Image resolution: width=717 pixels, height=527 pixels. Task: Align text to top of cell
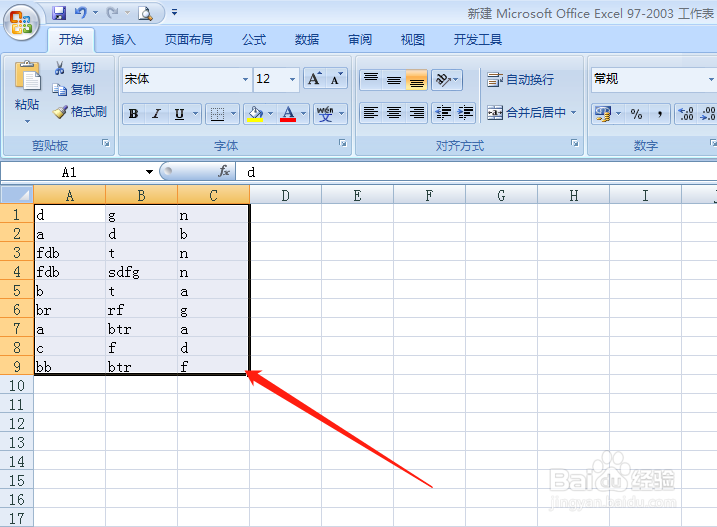pyautogui.click(x=371, y=80)
